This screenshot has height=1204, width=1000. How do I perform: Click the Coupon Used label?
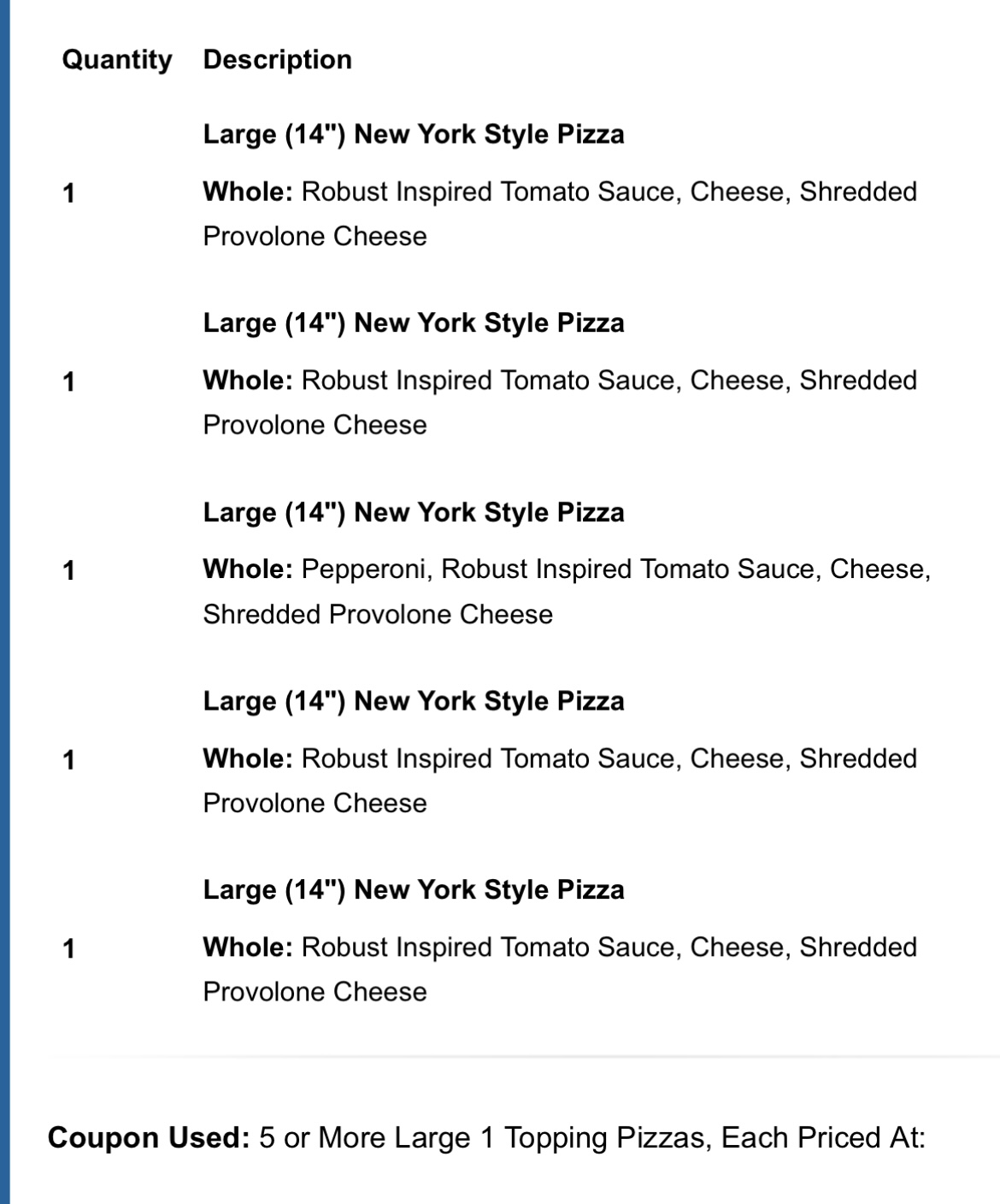[148, 1138]
